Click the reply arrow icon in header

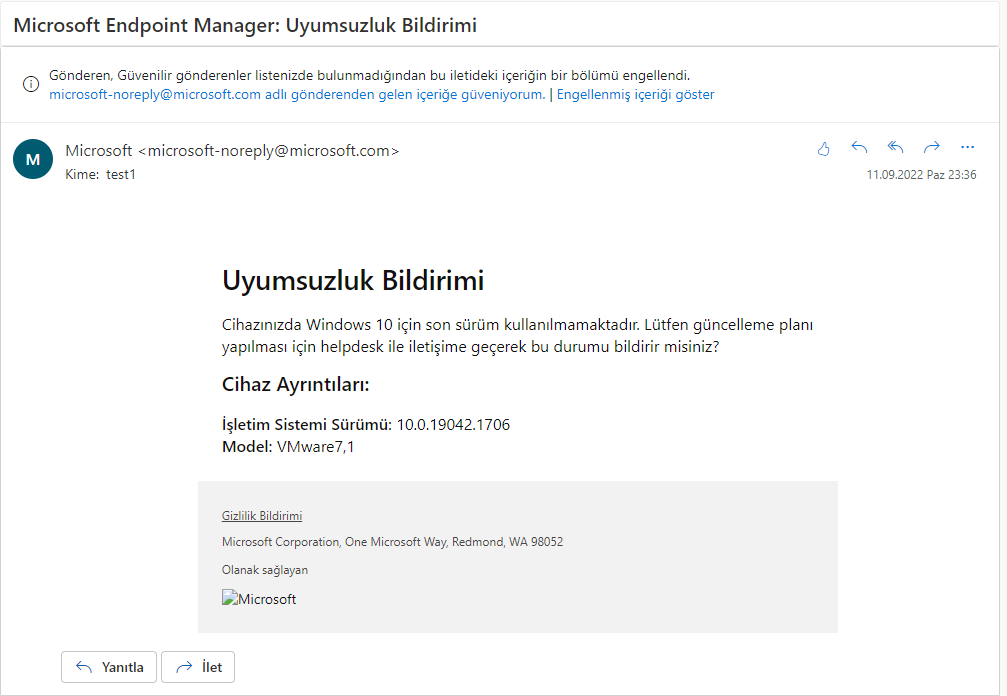point(859,148)
